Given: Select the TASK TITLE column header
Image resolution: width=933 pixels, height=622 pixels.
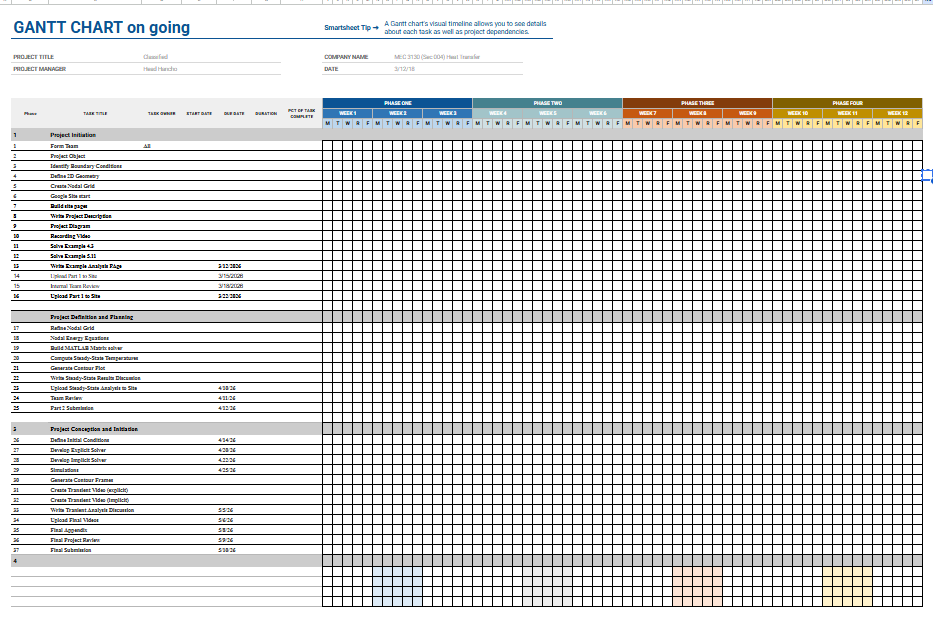Looking at the screenshot, I should [95, 114].
